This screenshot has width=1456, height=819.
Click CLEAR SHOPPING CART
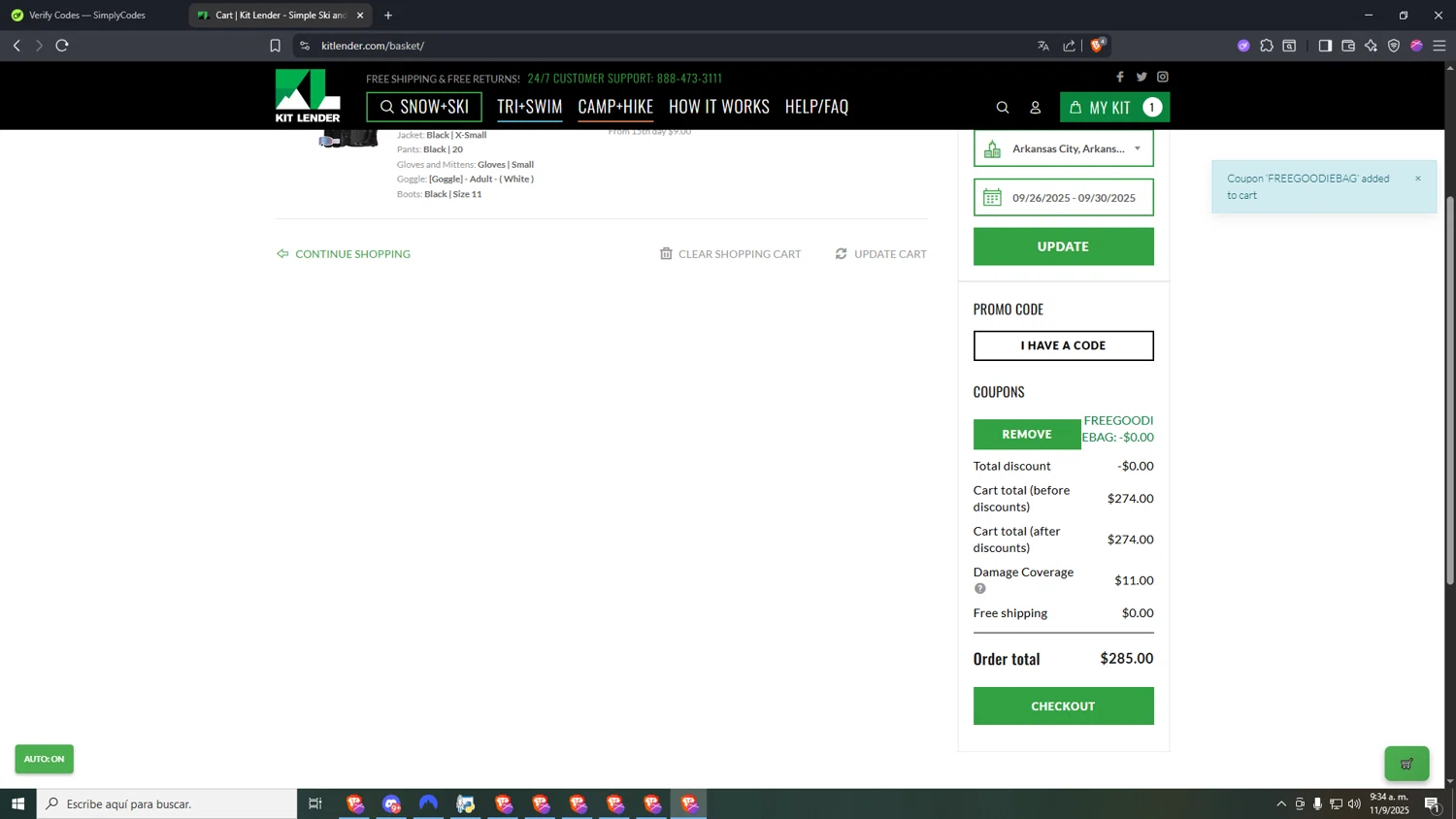click(x=731, y=253)
